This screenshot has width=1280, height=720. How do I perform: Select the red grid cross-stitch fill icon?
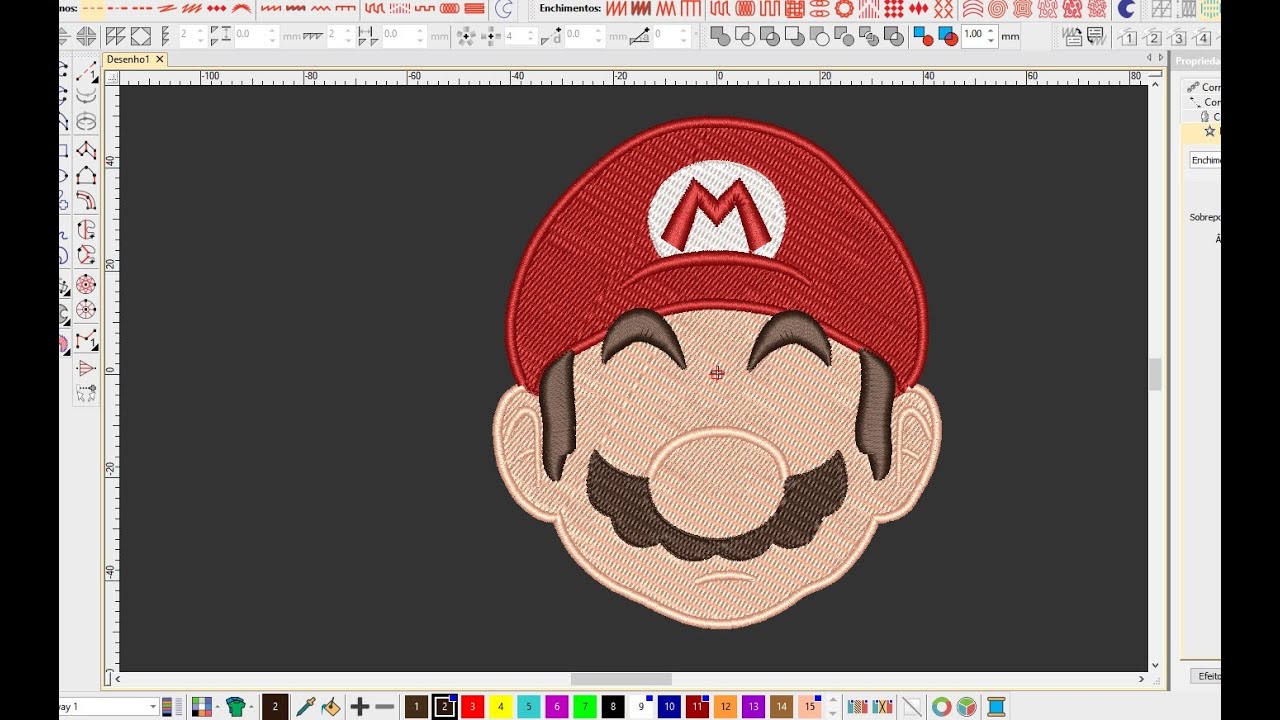[795, 9]
